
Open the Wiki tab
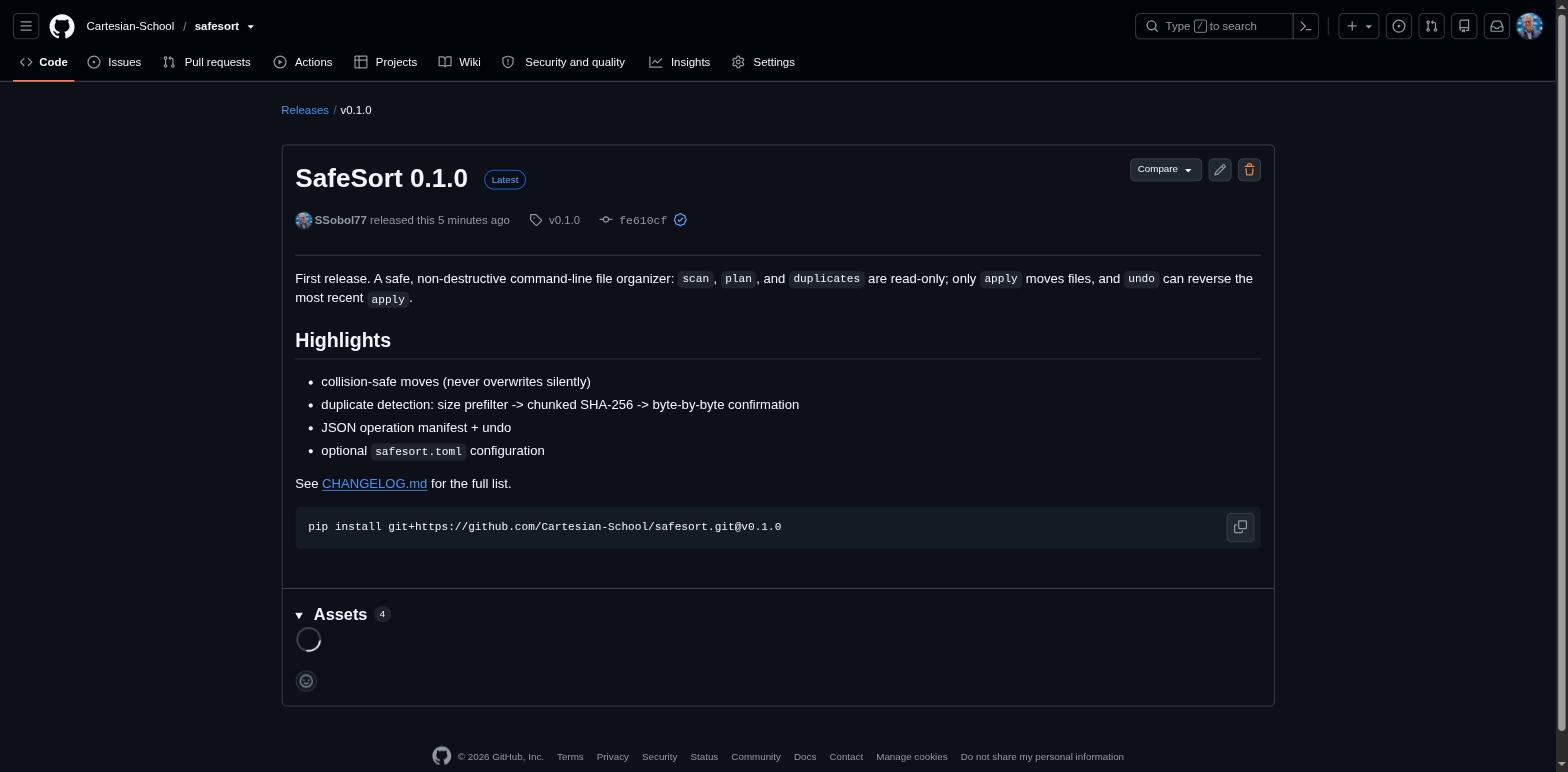tap(460, 62)
